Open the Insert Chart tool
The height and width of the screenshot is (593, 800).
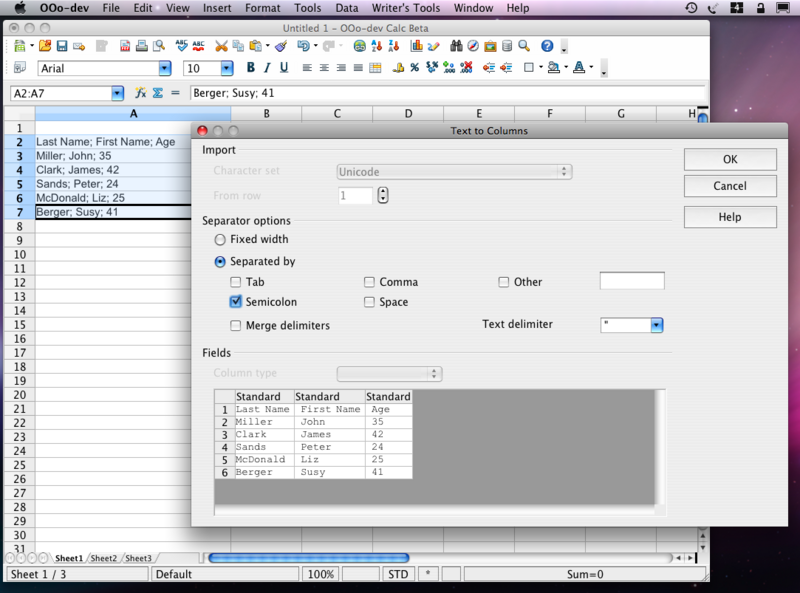[414, 46]
